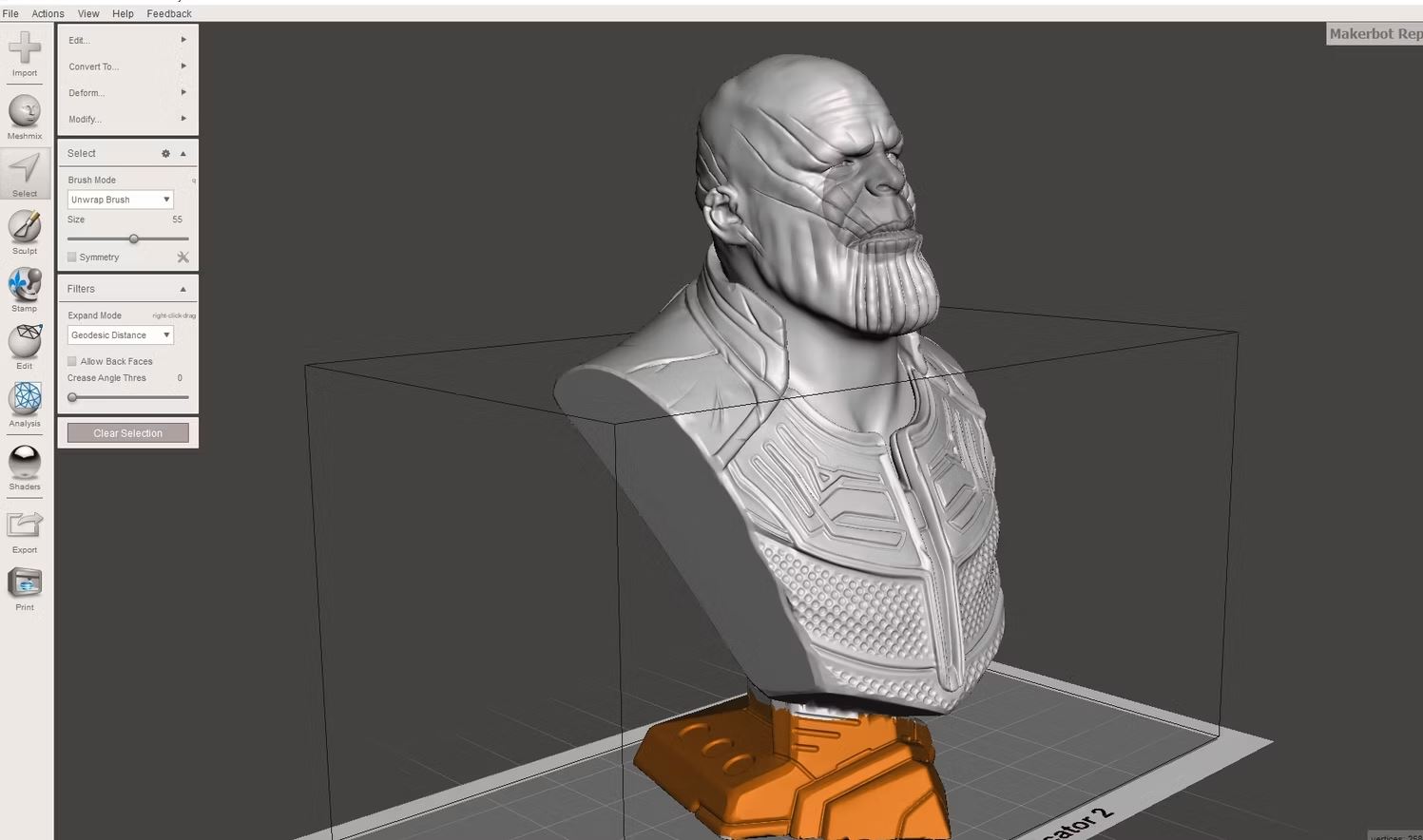Open the Brush Mode Unwrap Brush dropdown
Viewport: 1423px width, 840px height.
point(120,200)
